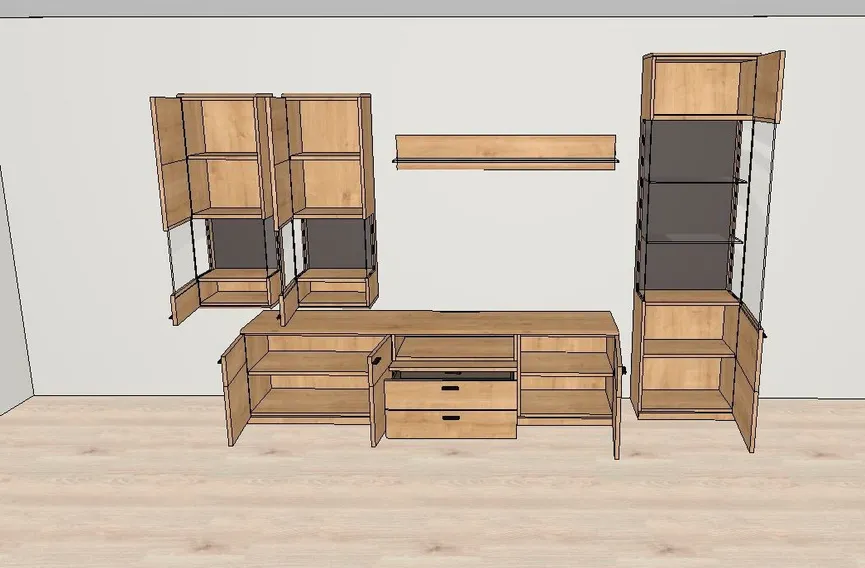Select the bottom drawer's black handle on lowboard
The height and width of the screenshot is (568, 865).
[451, 417]
